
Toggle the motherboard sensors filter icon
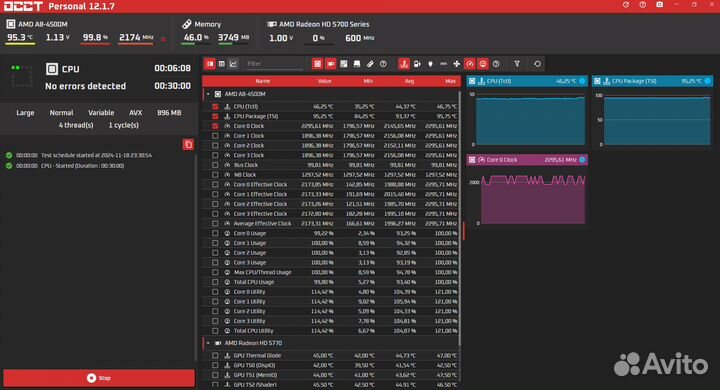(x=343, y=64)
